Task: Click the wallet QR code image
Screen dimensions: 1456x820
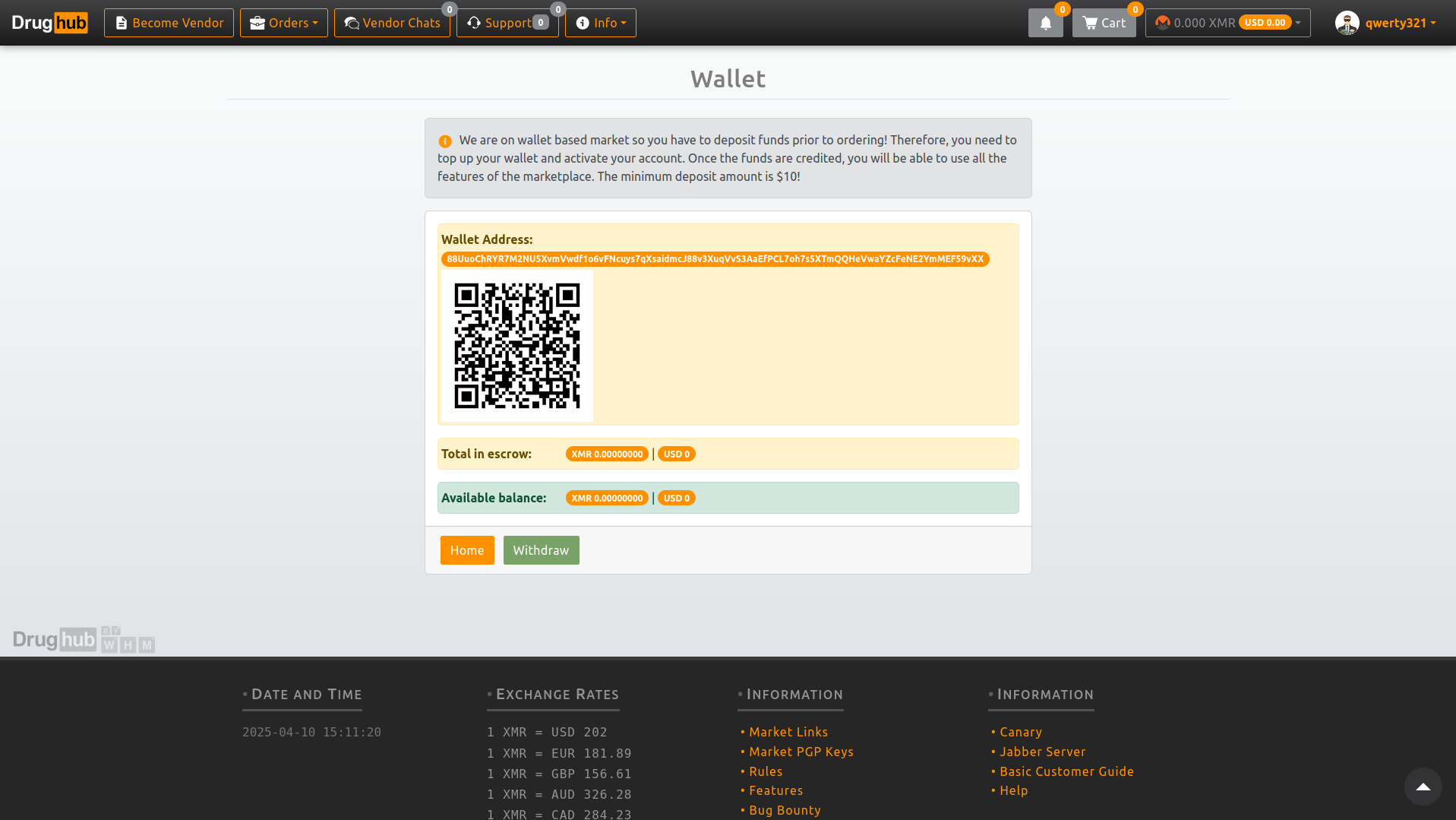Action: 516,346
